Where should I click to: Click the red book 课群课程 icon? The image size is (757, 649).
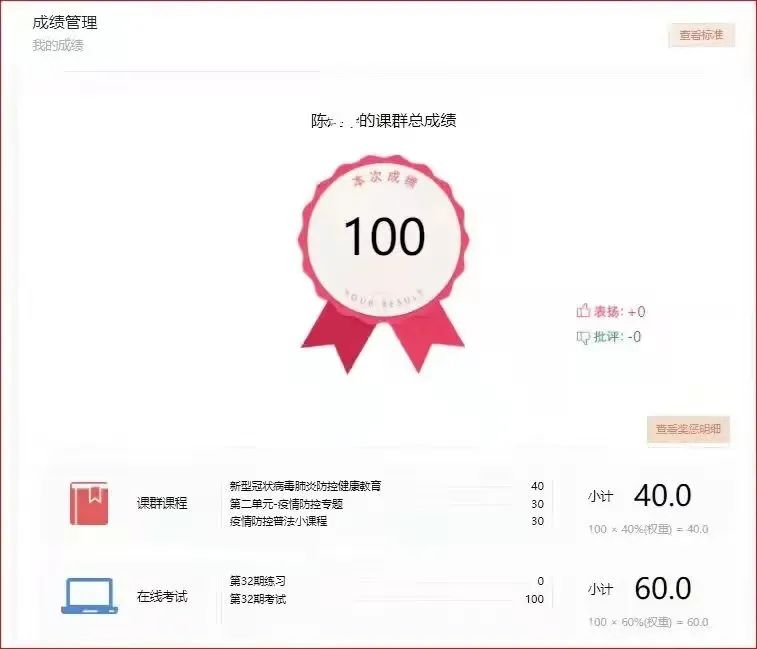89,503
